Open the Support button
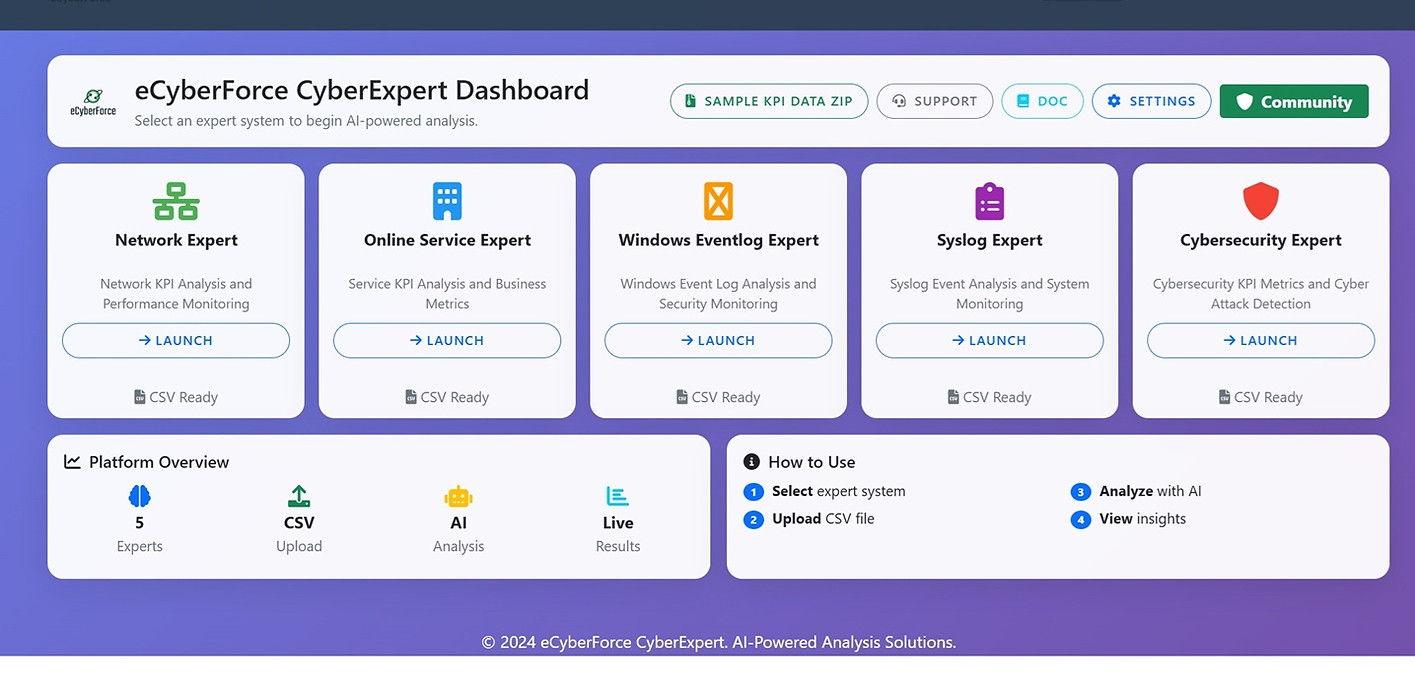 coord(935,101)
